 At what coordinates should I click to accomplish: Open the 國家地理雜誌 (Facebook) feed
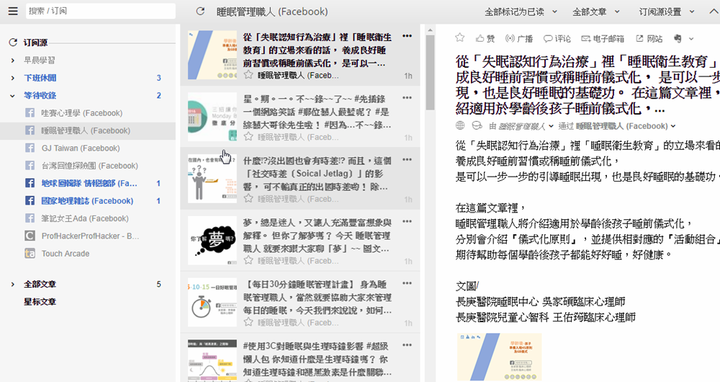click(x=88, y=201)
